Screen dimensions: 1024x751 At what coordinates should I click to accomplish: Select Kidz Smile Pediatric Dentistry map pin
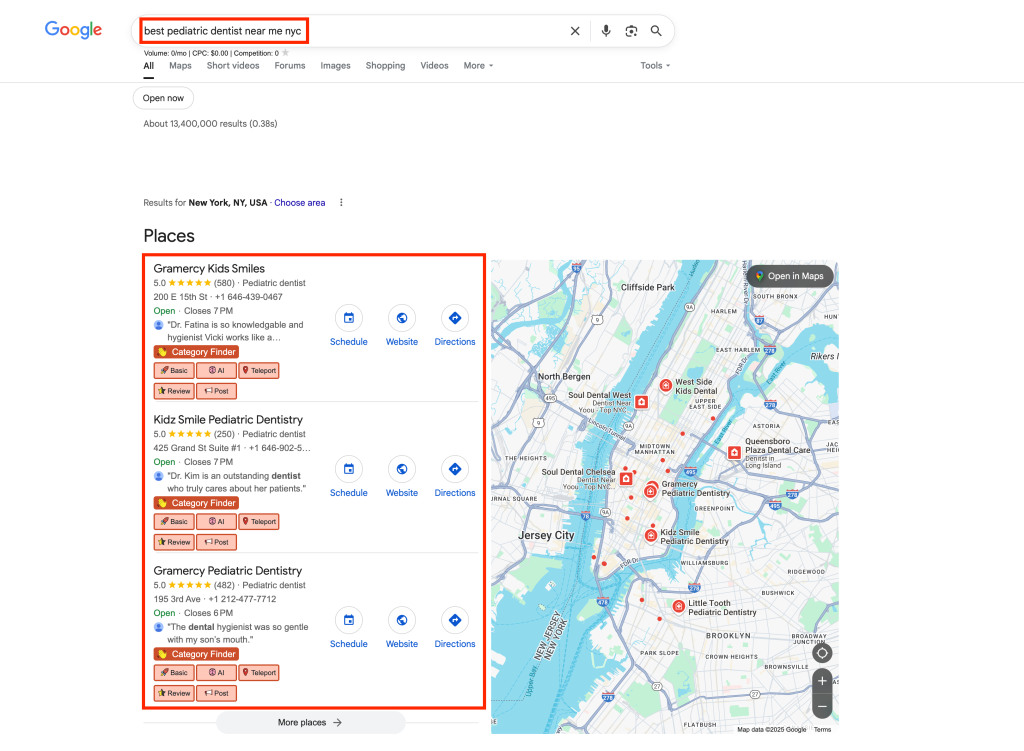pos(650,535)
